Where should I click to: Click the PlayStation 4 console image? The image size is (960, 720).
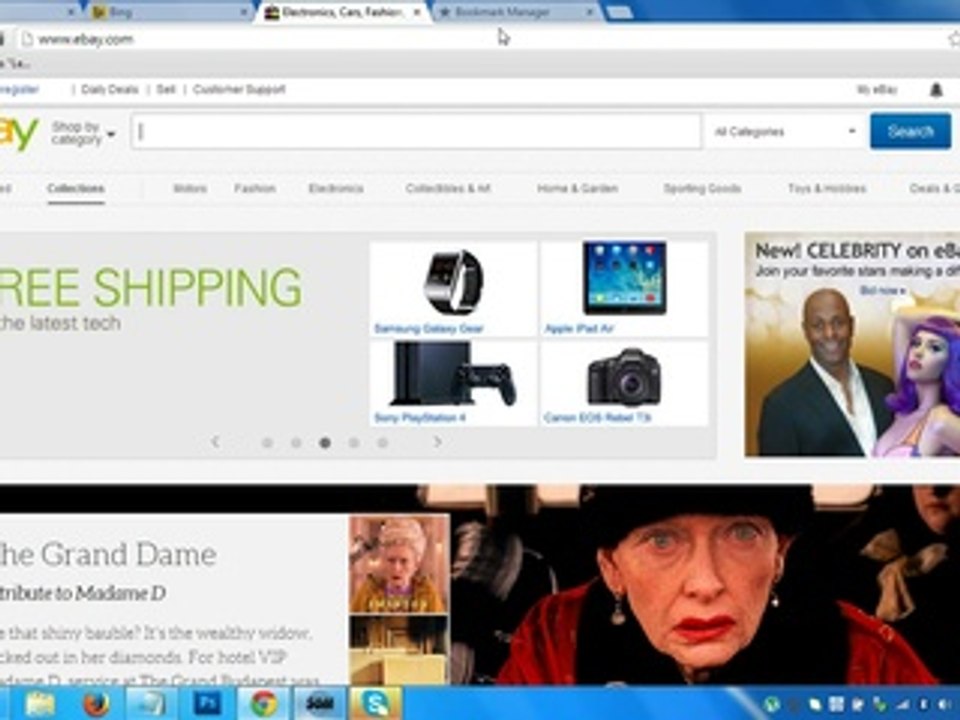(x=453, y=375)
